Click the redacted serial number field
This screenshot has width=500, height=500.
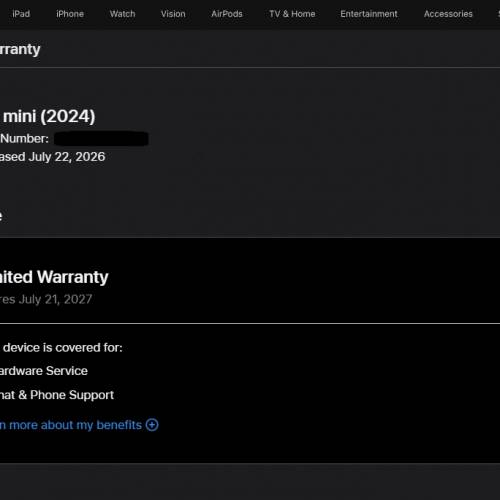[101, 139]
